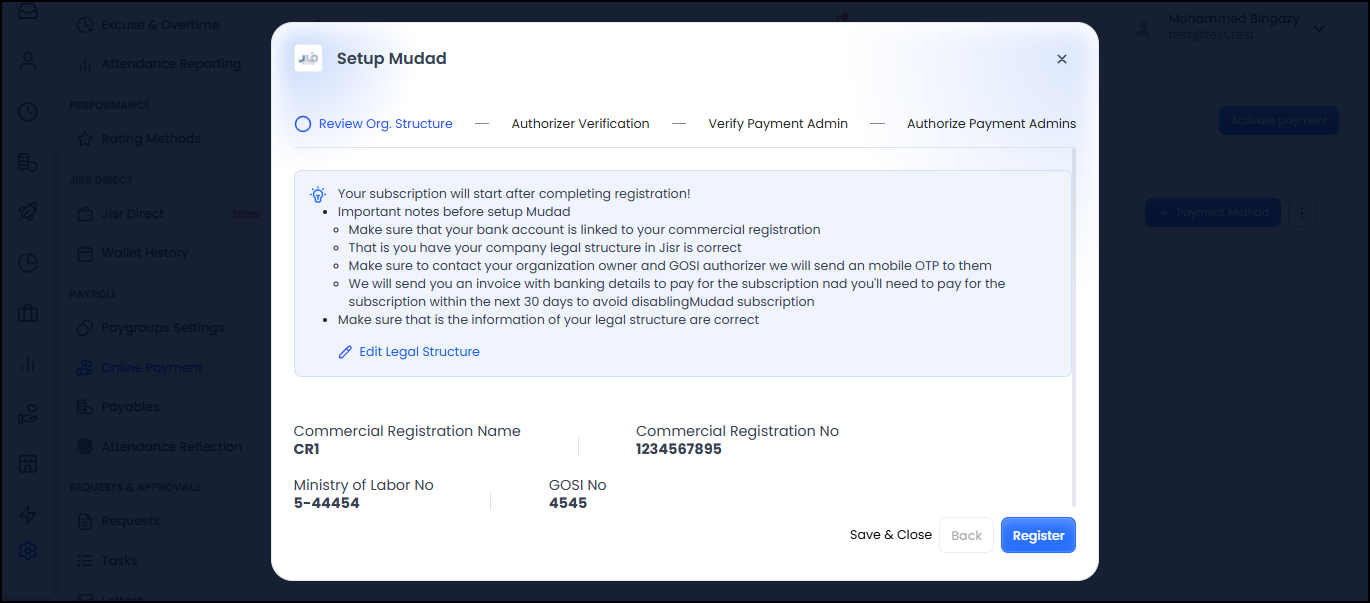Screen dimensions: 1370x603
Task: Click the rocket icon in left rail
Action: [x=28, y=212]
